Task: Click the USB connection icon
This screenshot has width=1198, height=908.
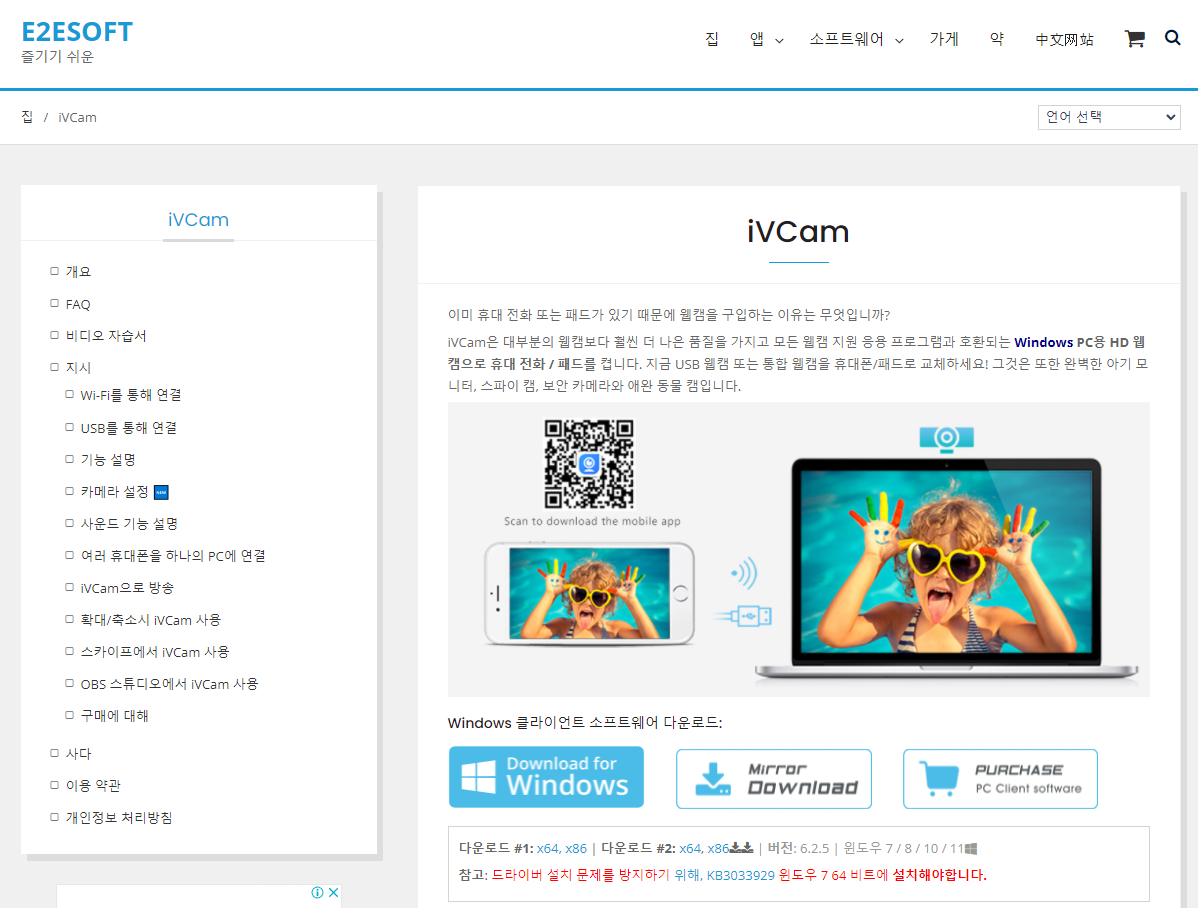Action: 743,615
